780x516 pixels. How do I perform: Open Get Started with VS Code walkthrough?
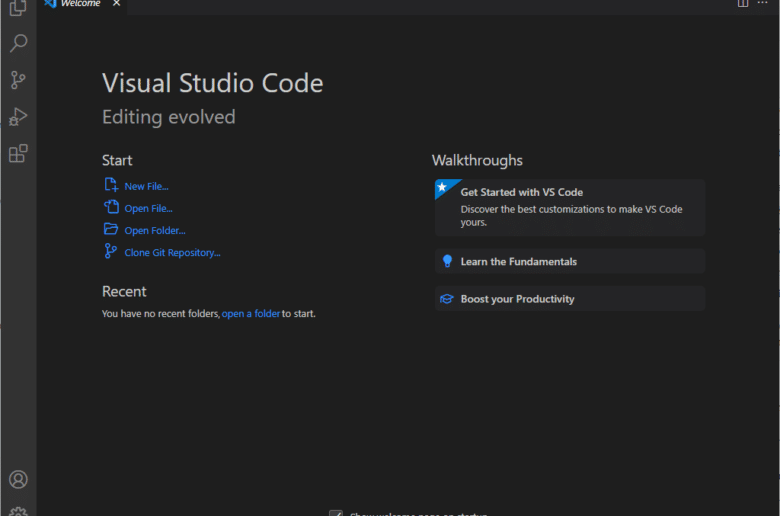[x=570, y=207]
